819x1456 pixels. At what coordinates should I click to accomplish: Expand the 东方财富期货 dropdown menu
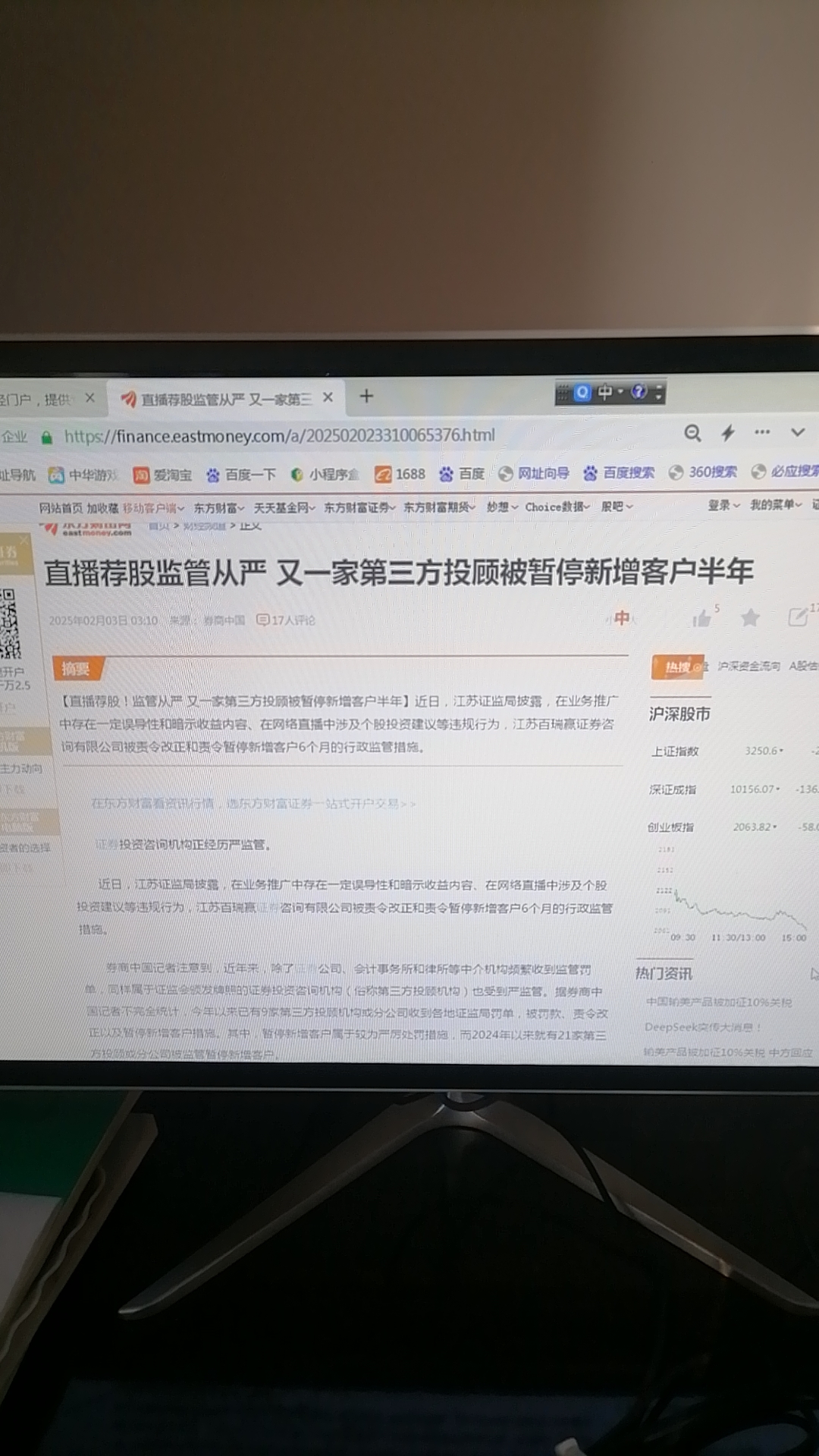pyautogui.click(x=439, y=507)
